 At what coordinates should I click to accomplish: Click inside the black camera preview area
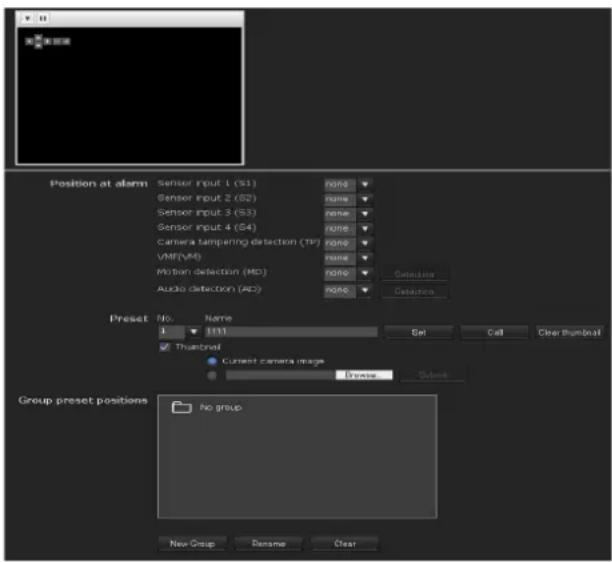(x=130, y=96)
